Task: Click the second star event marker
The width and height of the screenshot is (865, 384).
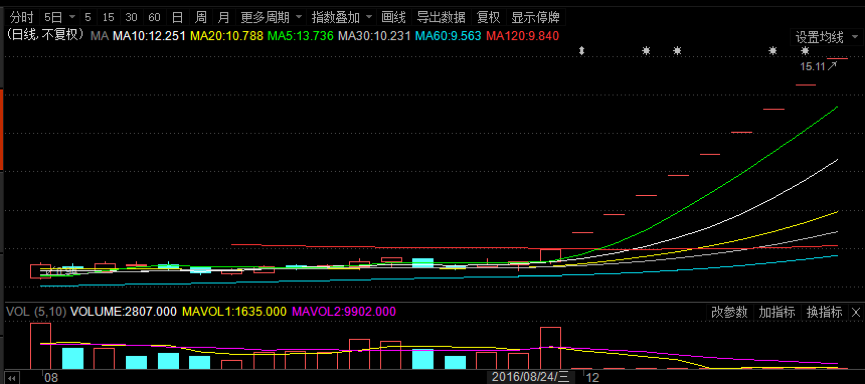Action: [677, 51]
